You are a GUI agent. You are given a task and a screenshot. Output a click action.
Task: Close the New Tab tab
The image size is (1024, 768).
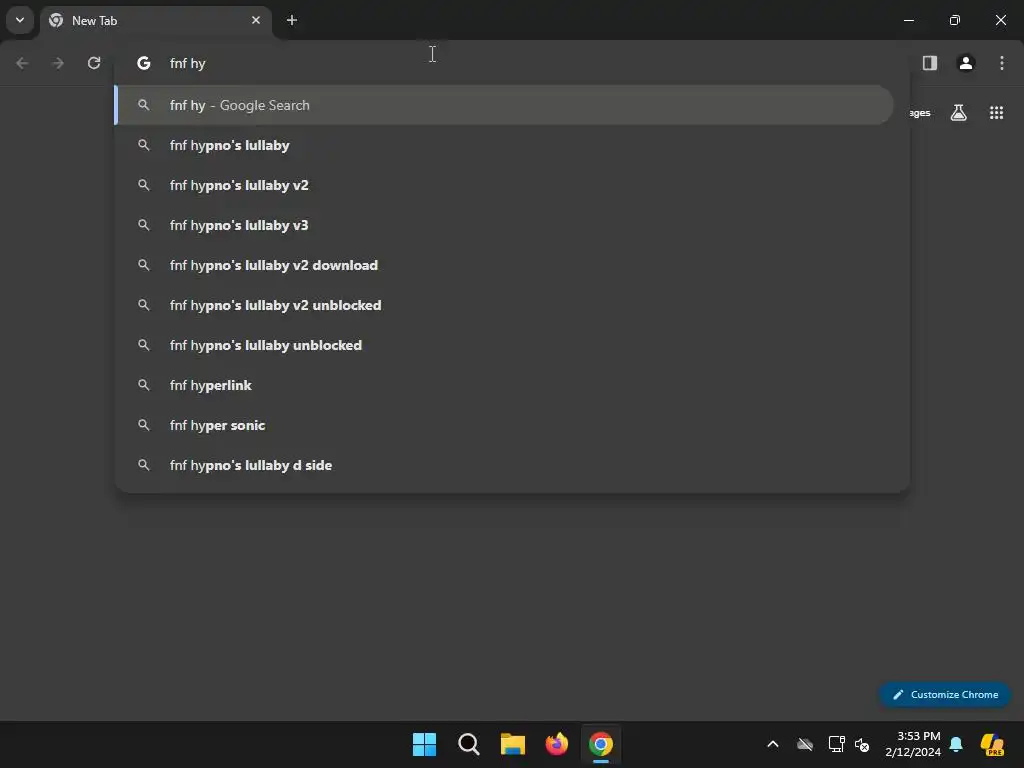[256, 20]
